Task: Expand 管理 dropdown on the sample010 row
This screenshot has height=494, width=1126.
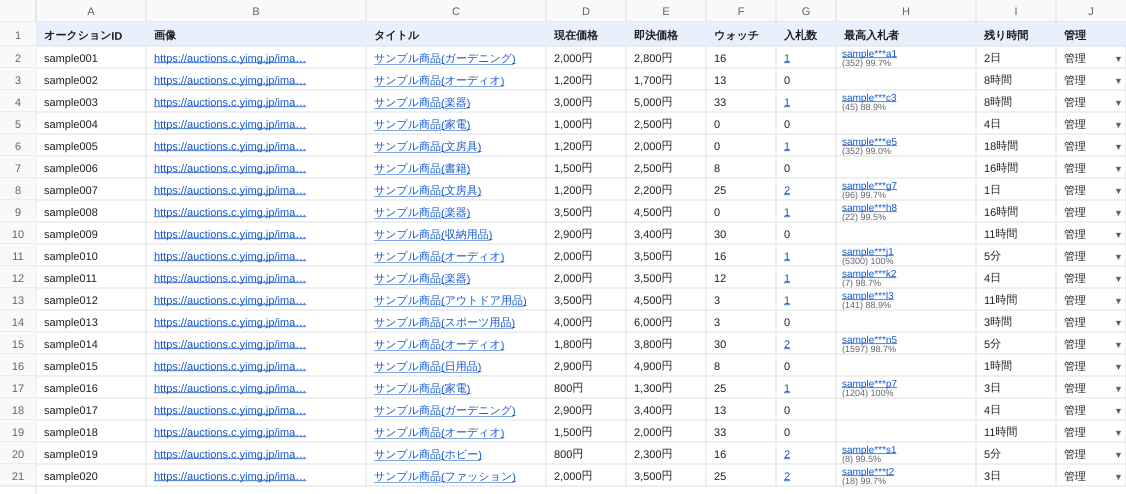Action: [1118, 257]
